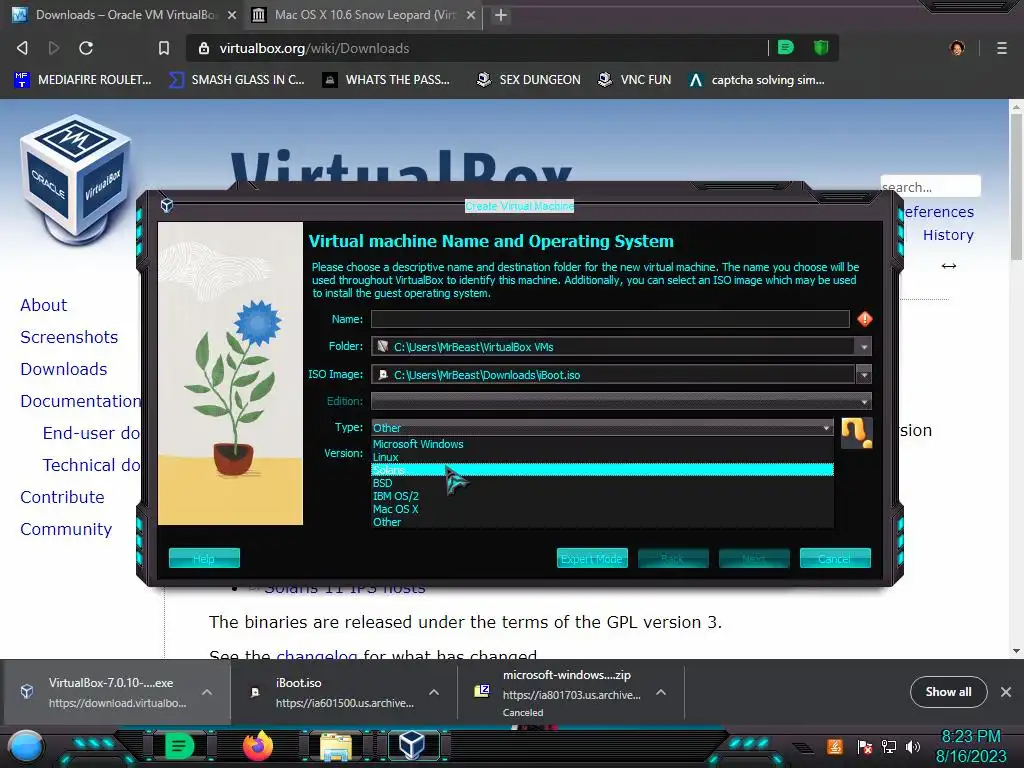Click the network tray icon

pos(888,747)
